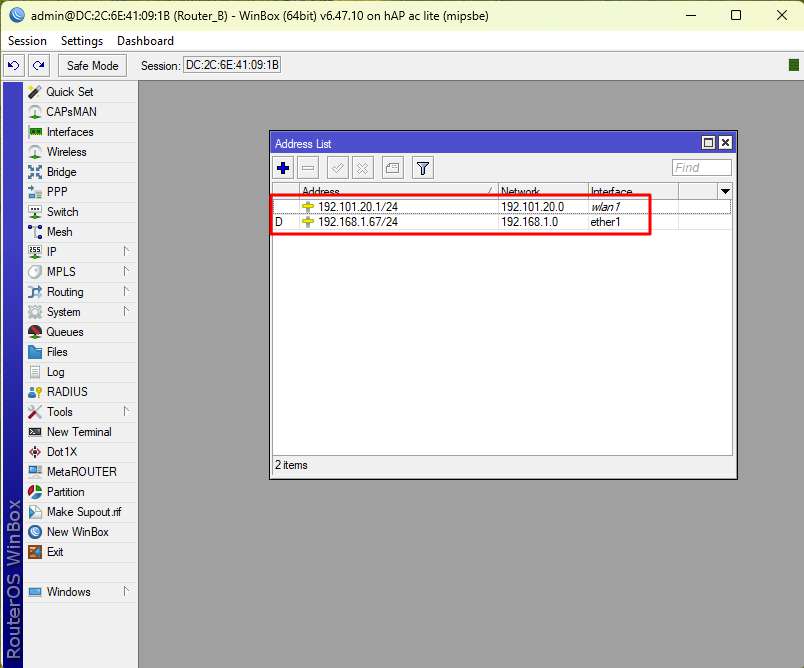Viewport: 804px width, 668px height.
Task: Select the 192.101.20.1/24 address row
Action: 400,207
